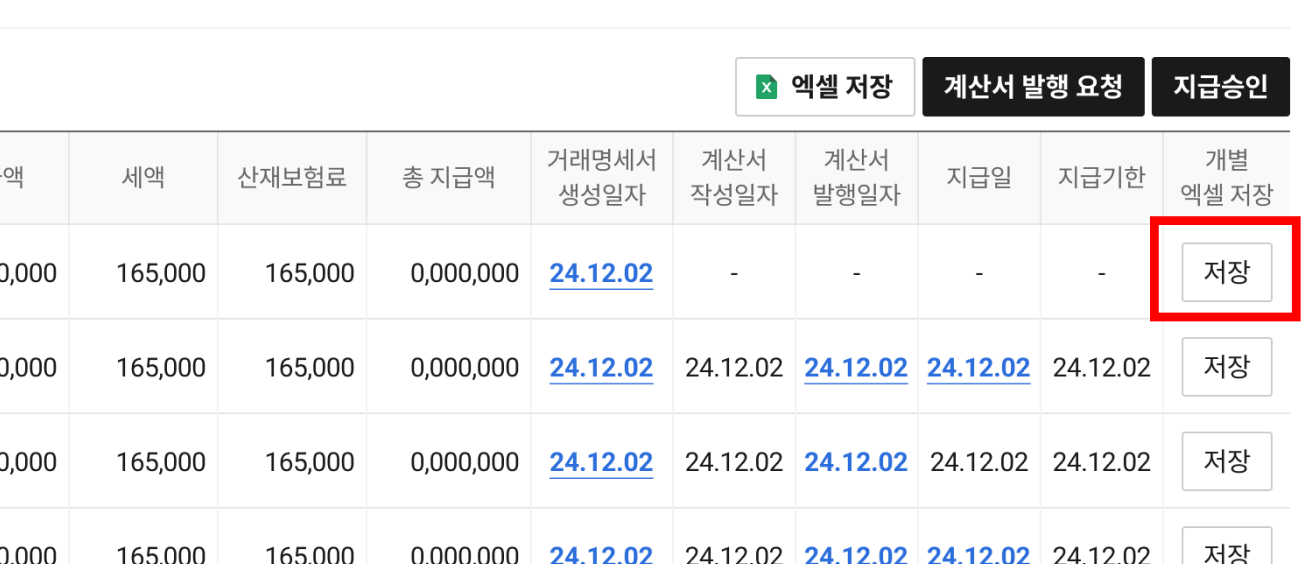
Task: Click the 총 지급액 column header
Action: tap(448, 178)
